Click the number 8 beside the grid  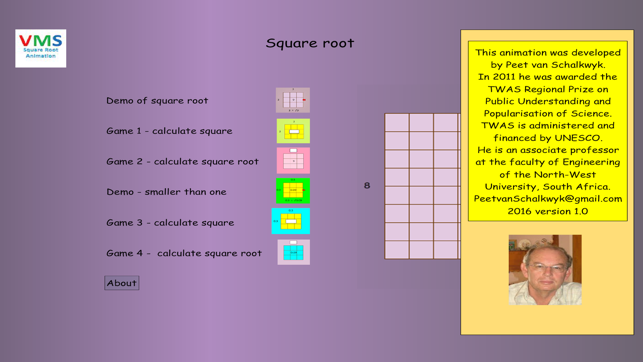[367, 186]
